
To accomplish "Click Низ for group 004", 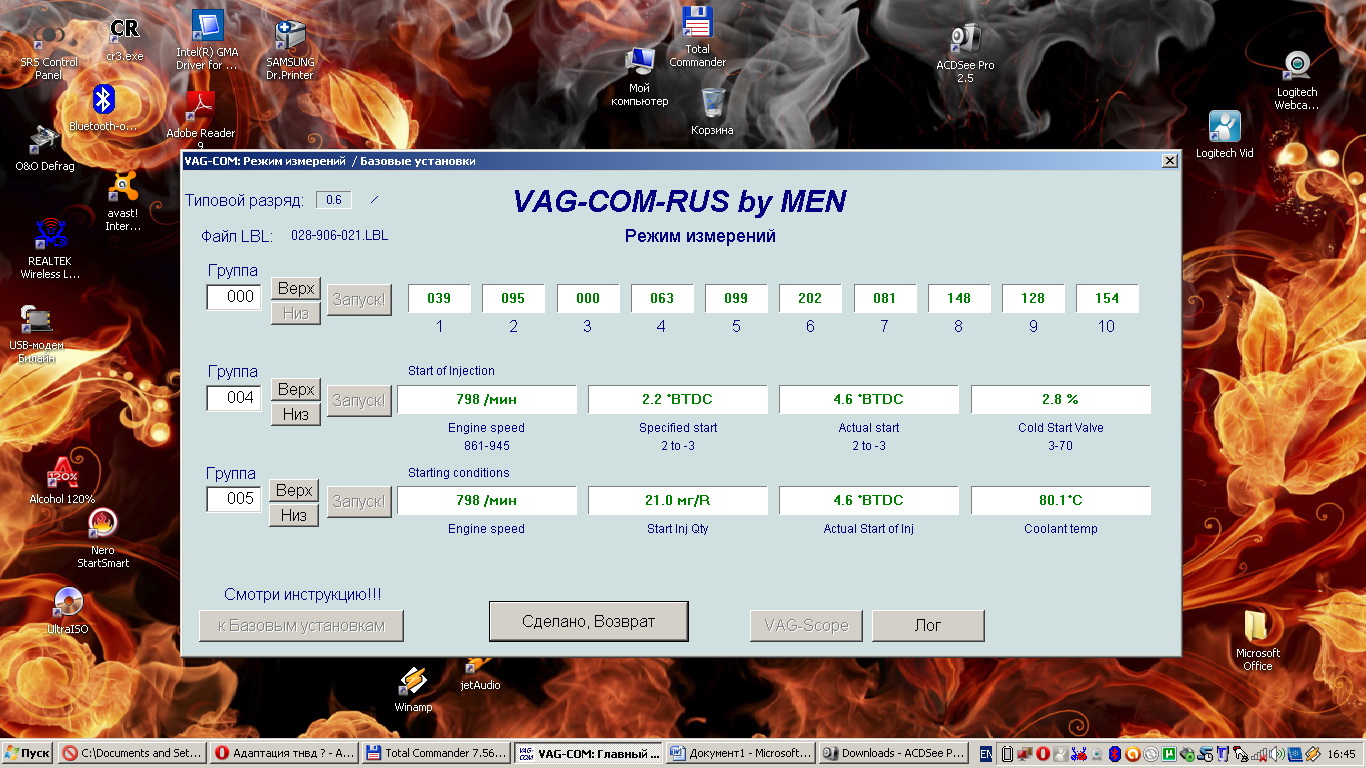I will tap(296, 414).
